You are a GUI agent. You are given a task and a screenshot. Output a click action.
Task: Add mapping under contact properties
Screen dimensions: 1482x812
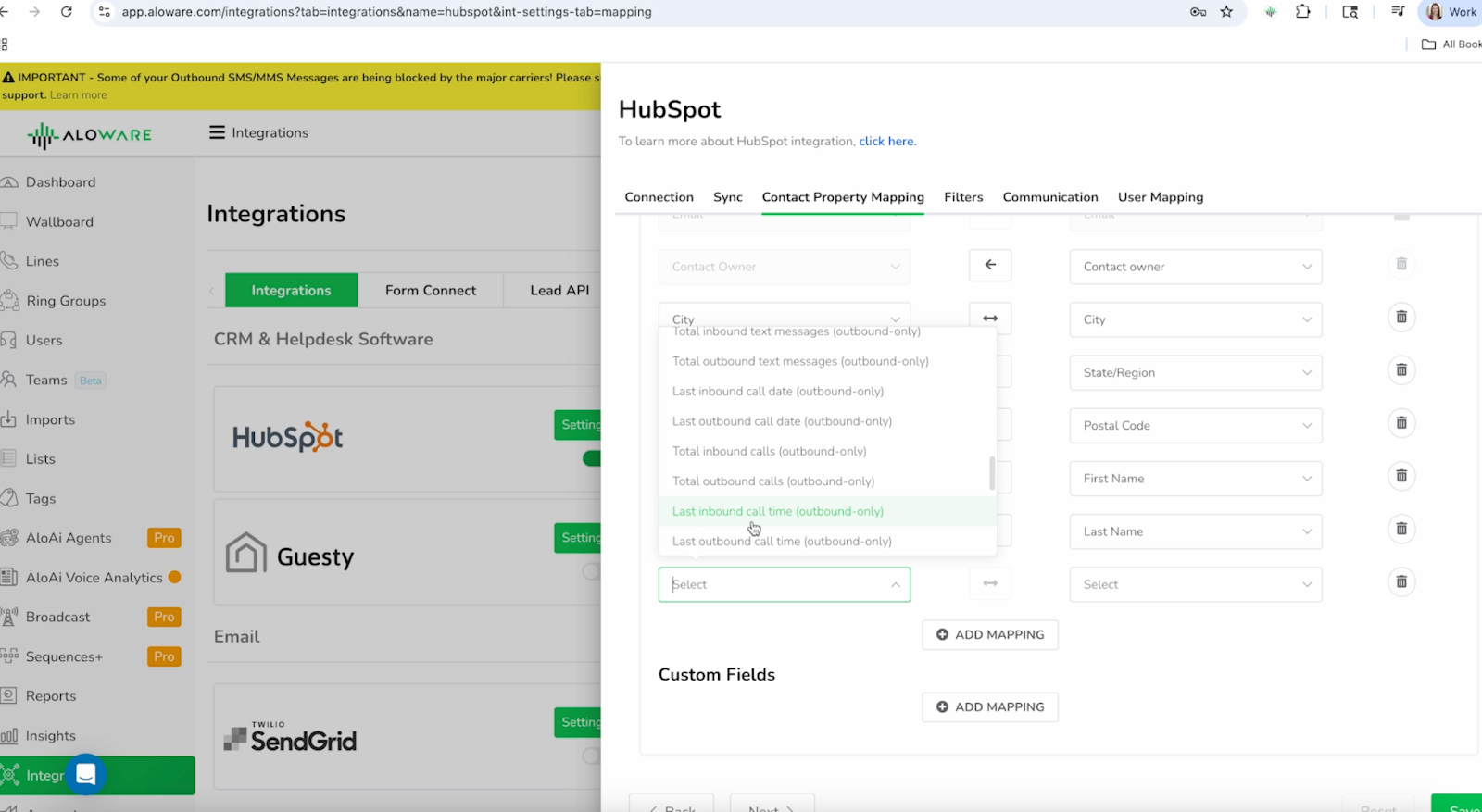point(990,634)
